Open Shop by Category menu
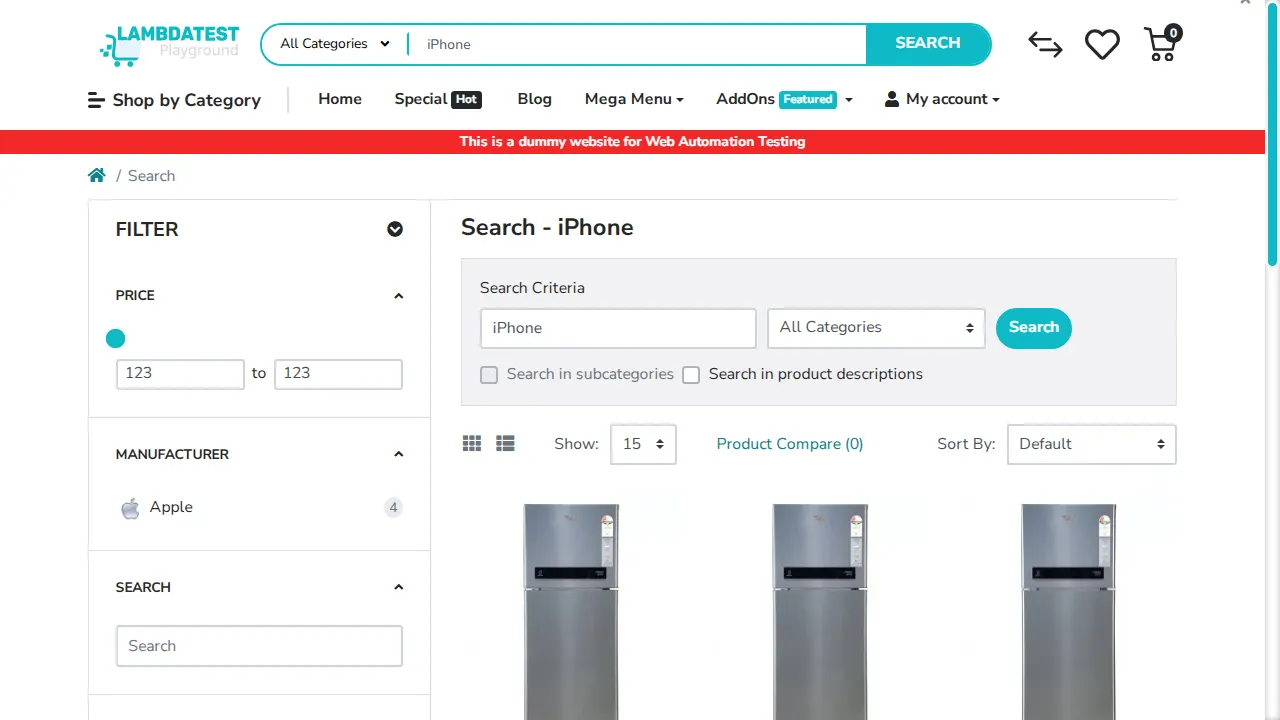 (x=174, y=100)
